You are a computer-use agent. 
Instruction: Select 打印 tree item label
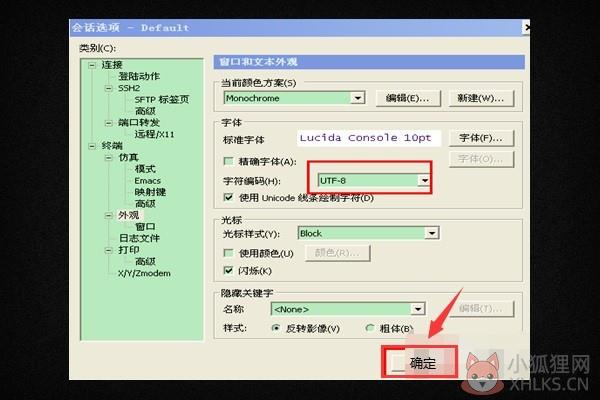128,250
